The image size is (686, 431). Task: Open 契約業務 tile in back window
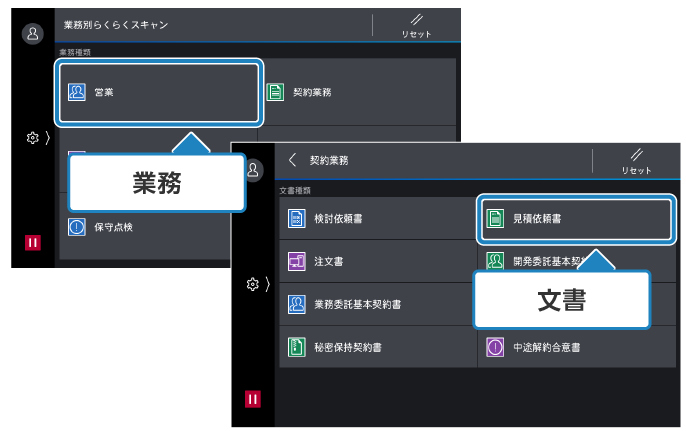[x=357, y=92]
